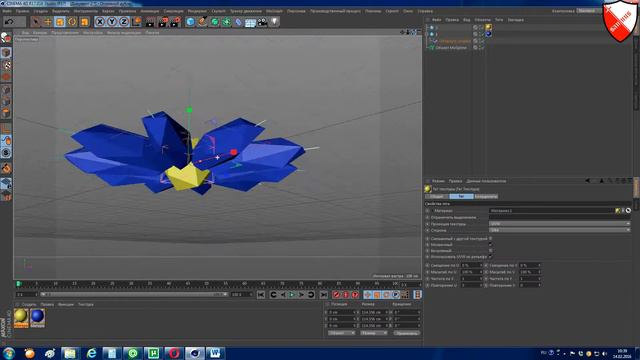Add a Cube primitive from the toolbar
The width and height of the screenshot is (640, 360).
pos(190,22)
